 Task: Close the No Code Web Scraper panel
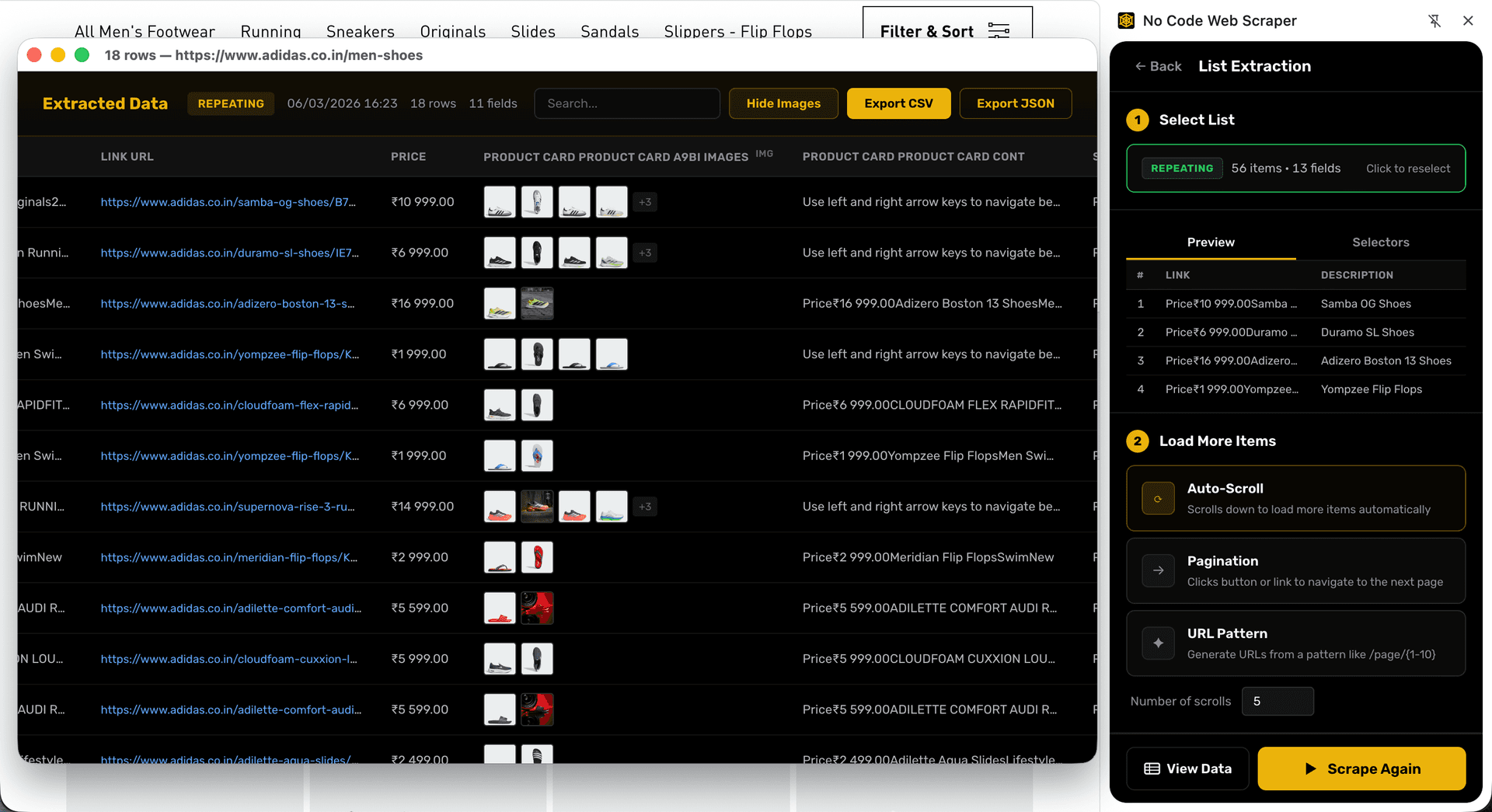1468,21
